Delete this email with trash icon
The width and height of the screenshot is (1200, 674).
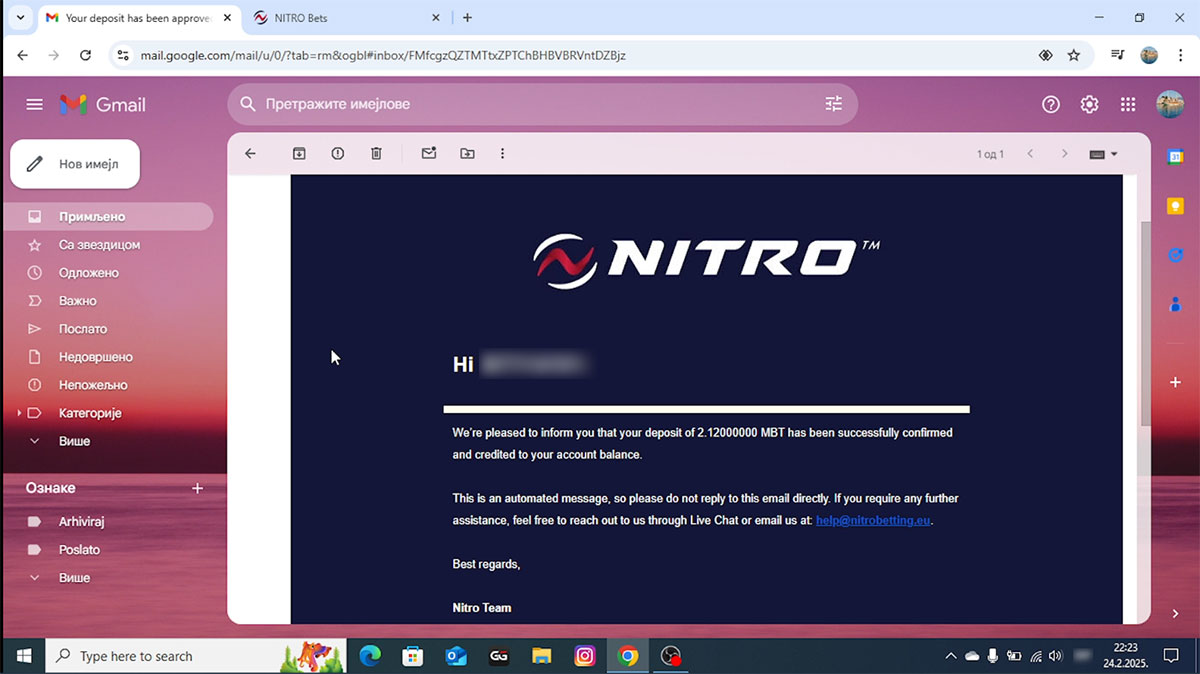point(376,154)
